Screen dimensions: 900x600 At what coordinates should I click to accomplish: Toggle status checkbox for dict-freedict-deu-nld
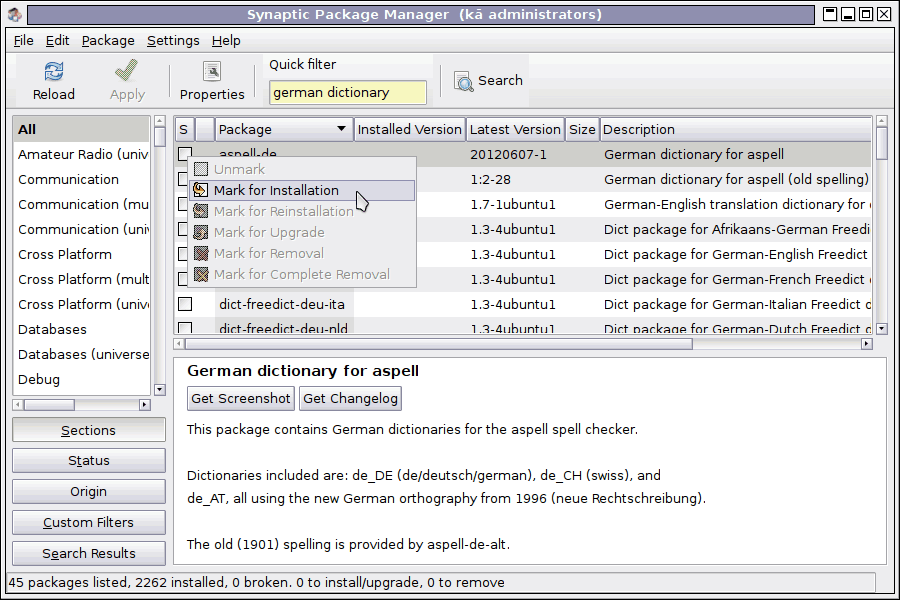coord(185,328)
